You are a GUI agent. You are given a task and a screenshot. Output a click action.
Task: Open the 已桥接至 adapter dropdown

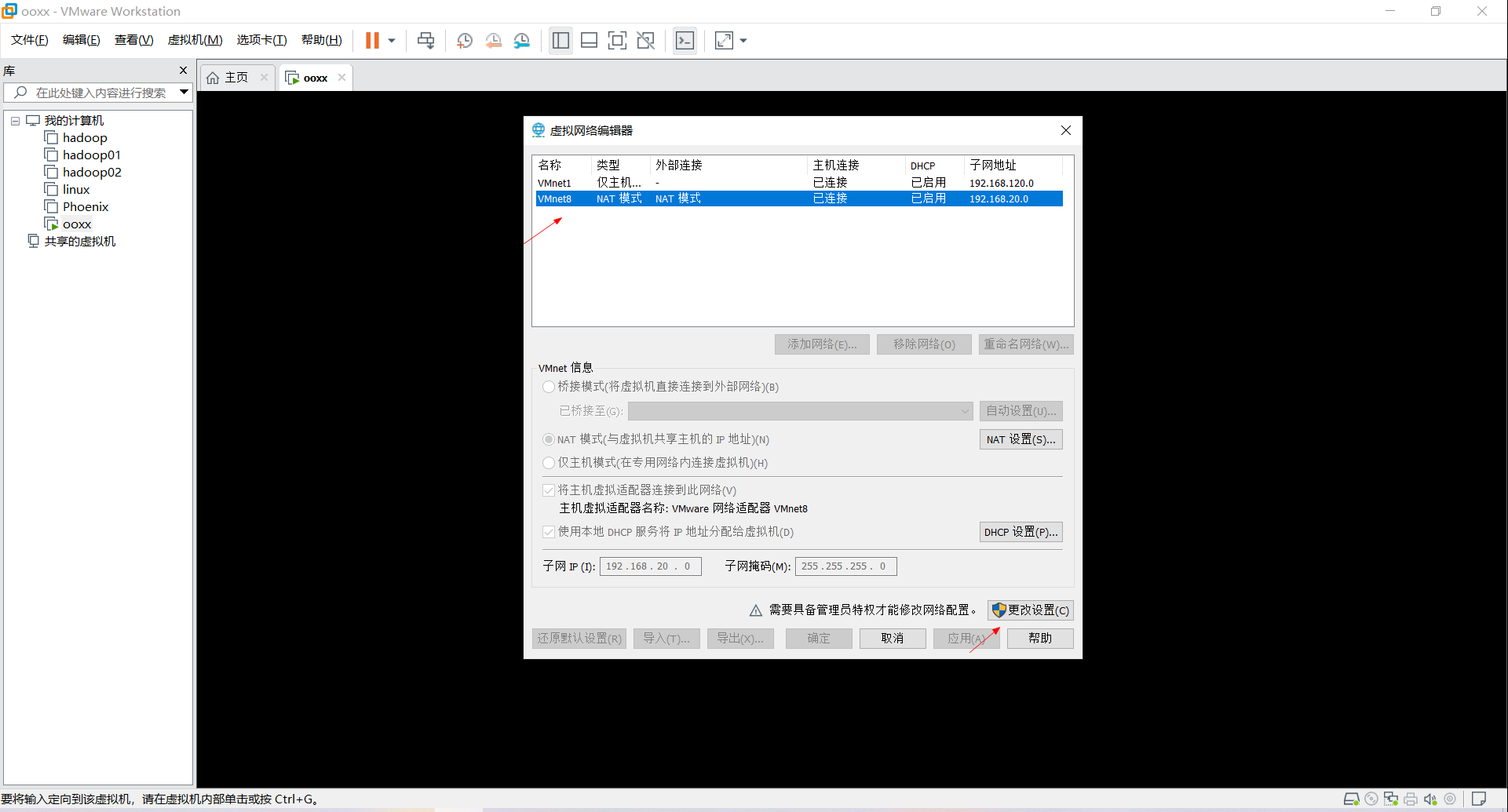tap(965, 411)
